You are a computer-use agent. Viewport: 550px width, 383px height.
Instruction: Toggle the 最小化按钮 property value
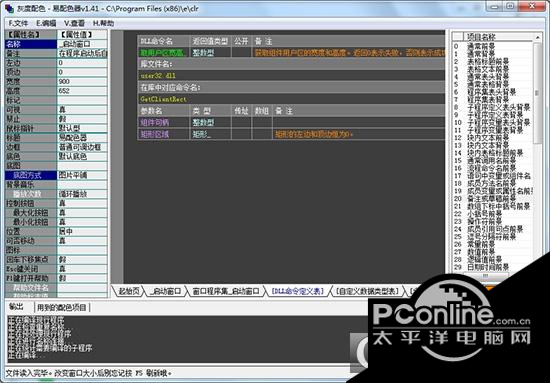tap(82, 222)
